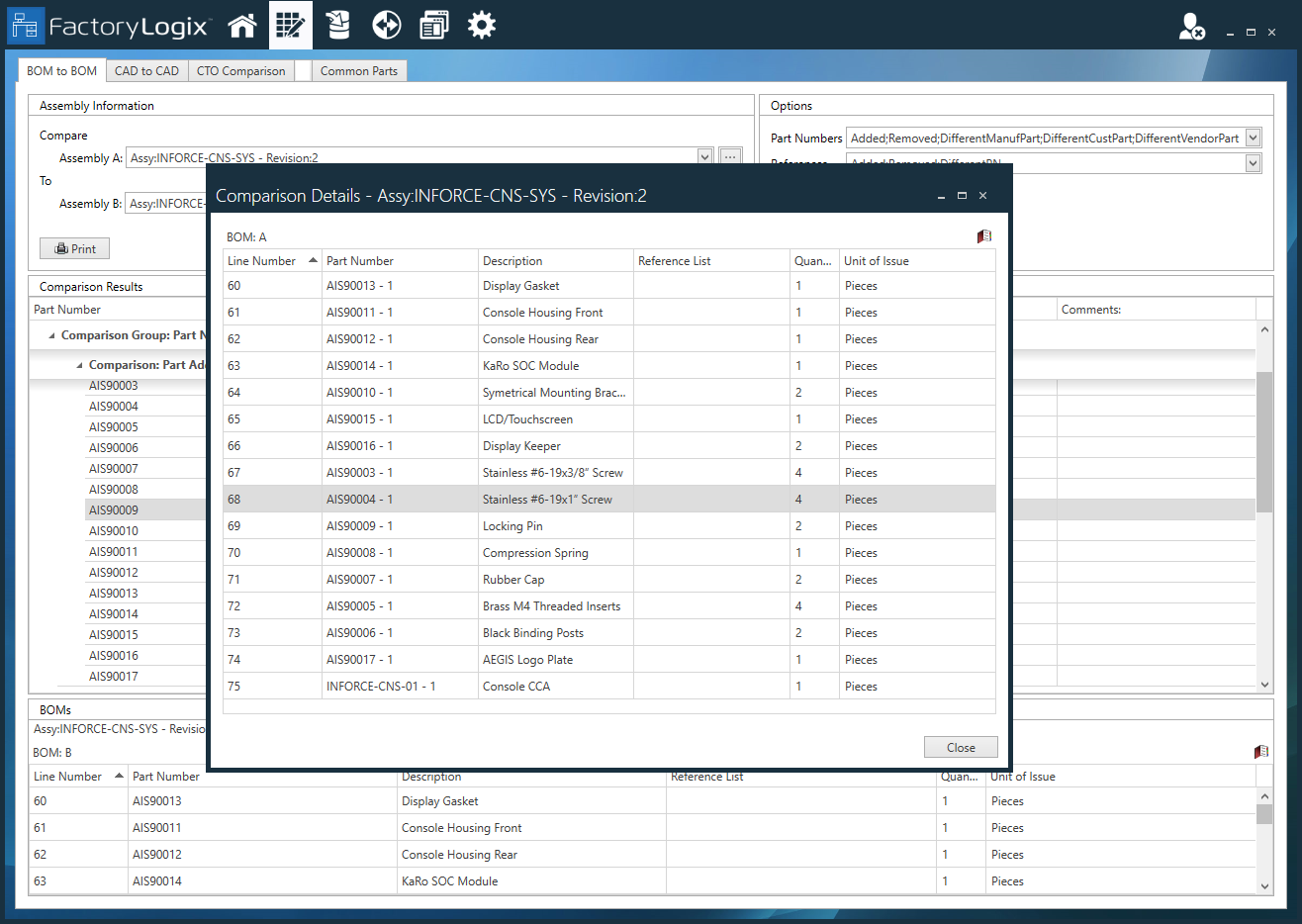The height and width of the screenshot is (924, 1302).
Task: Select AIS90012 in the comparison results tree
Action: pyautogui.click(x=114, y=573)
